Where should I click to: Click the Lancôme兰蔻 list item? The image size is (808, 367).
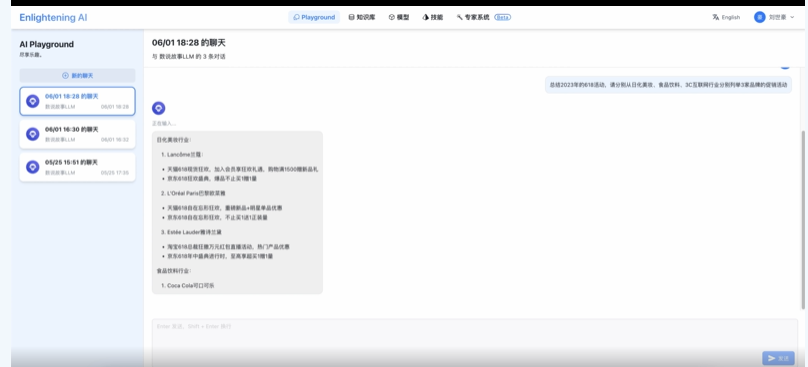182,154
